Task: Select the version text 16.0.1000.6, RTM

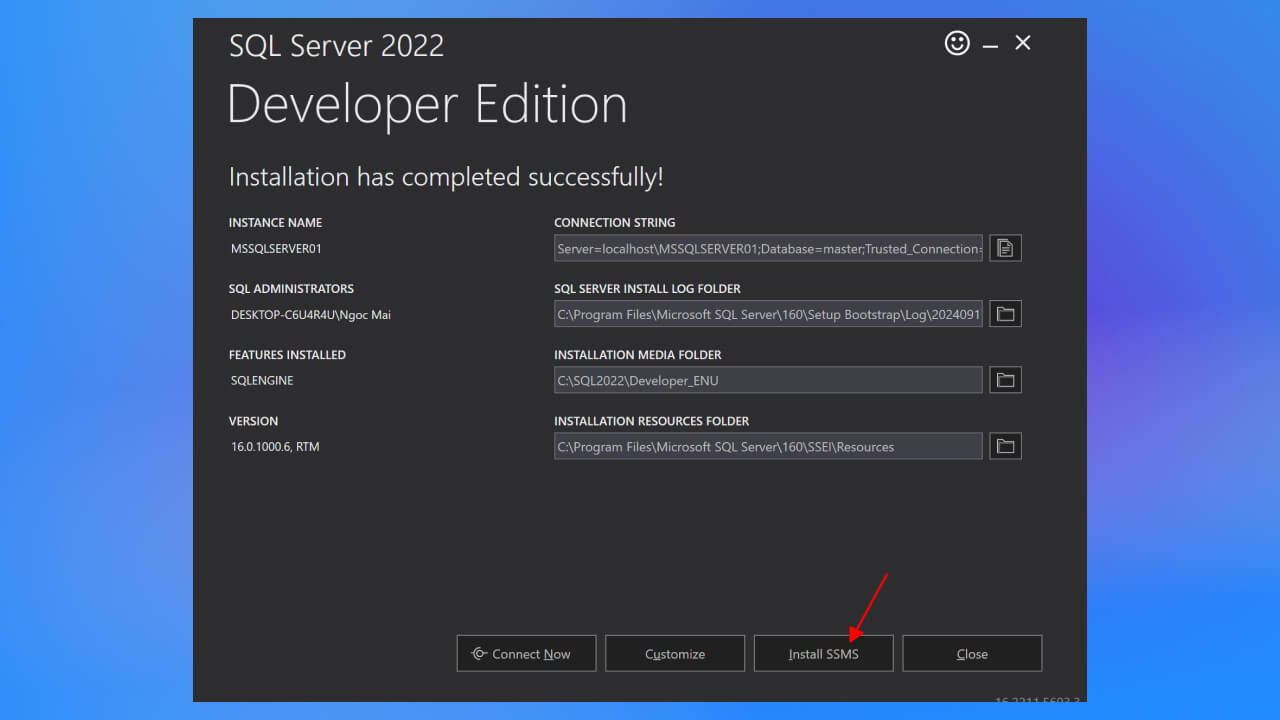Action: (275, 447)
